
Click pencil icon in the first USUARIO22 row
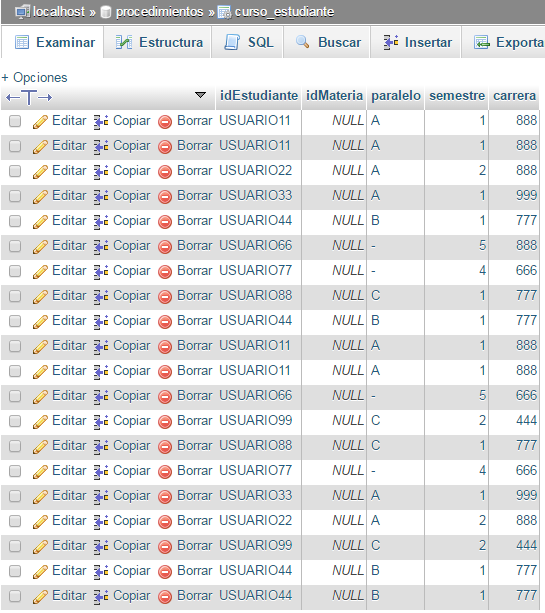40,172
